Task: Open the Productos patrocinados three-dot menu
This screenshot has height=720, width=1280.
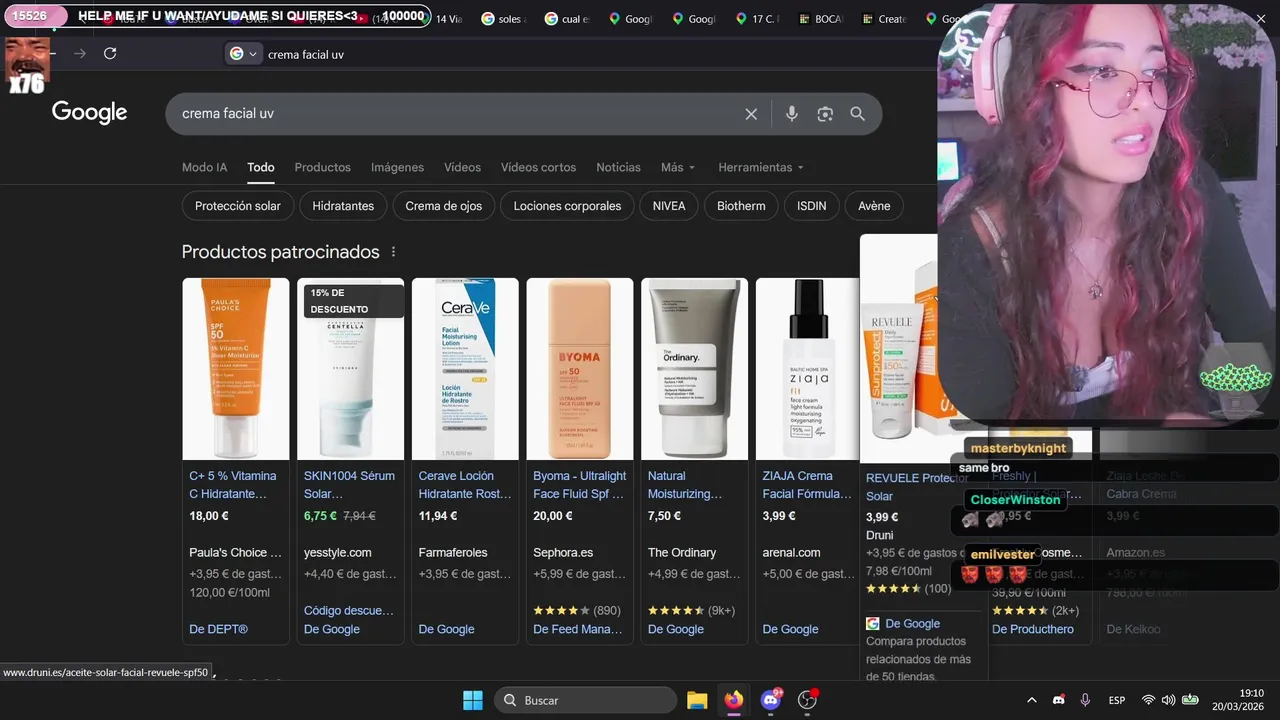Action: point(393,252)
